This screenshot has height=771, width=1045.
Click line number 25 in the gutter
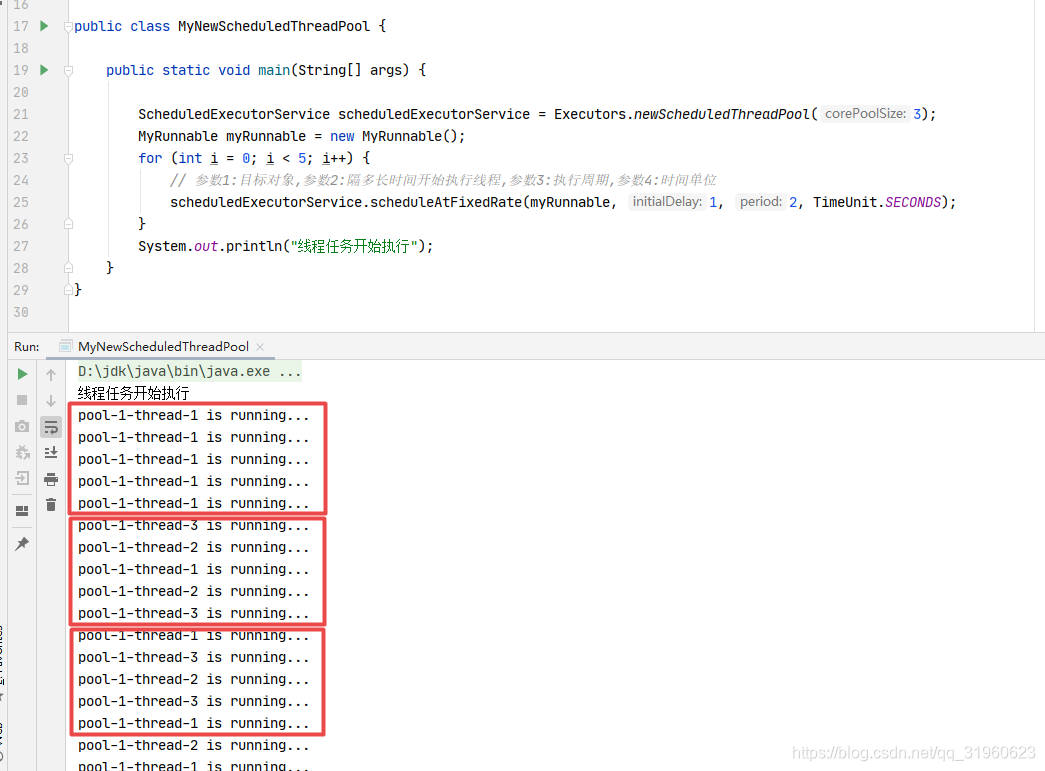coord(21,202)
